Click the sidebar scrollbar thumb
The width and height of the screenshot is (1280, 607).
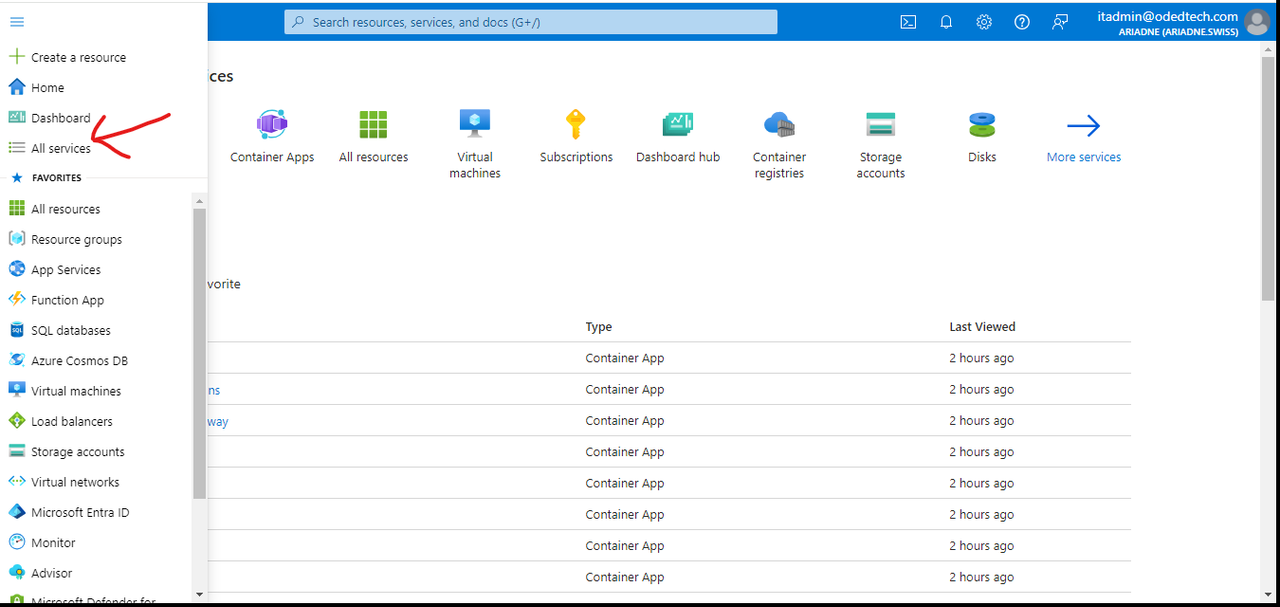(199, 354)
